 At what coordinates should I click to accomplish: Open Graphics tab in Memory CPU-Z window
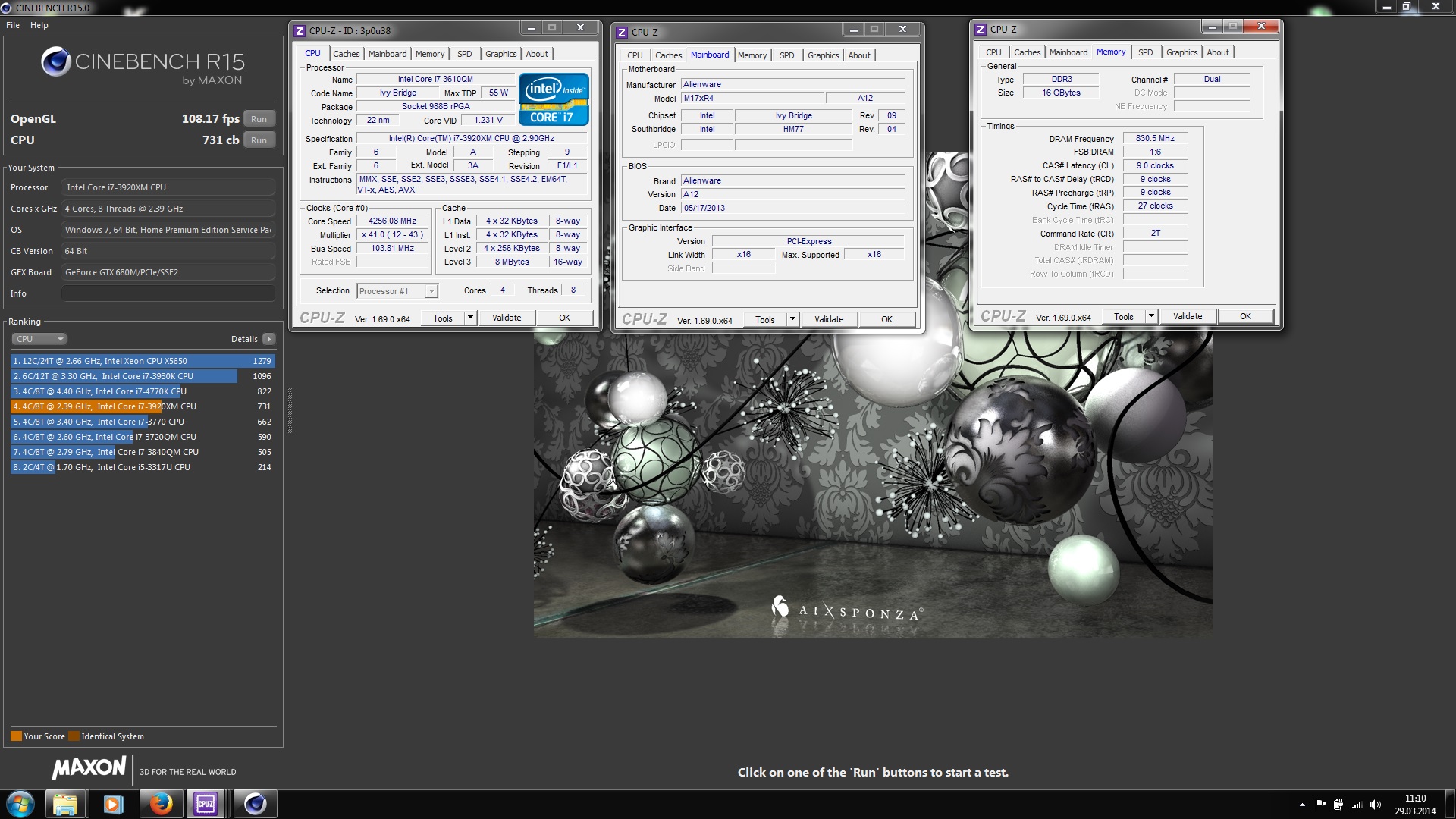point(1182,52)
